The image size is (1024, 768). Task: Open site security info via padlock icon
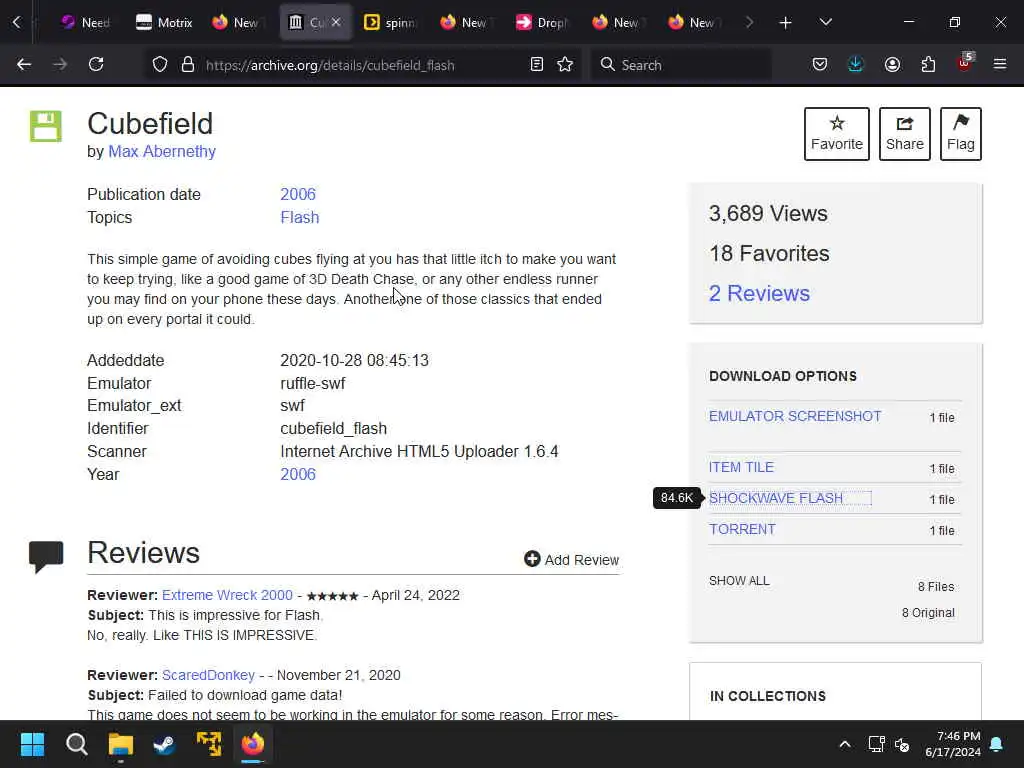click(x=188, y=64)
